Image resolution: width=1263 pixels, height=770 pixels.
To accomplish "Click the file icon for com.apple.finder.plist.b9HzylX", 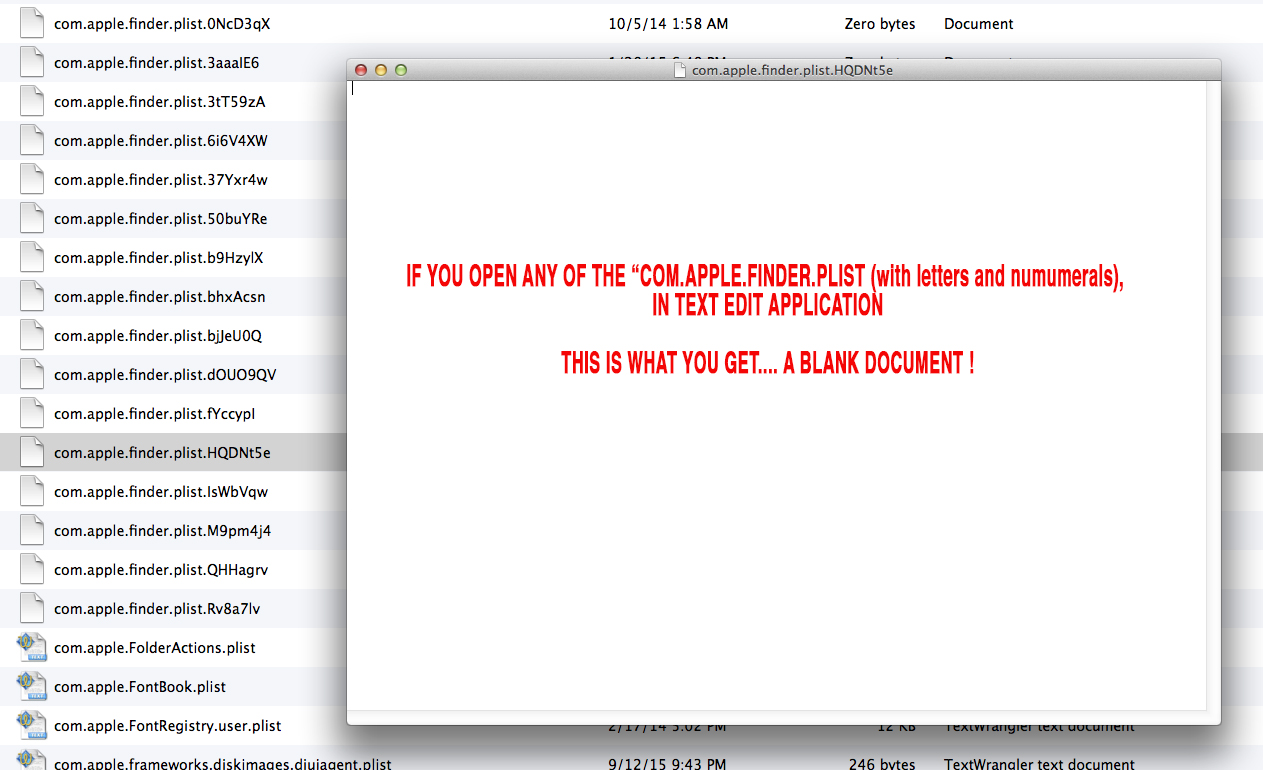I will [32, 258].
